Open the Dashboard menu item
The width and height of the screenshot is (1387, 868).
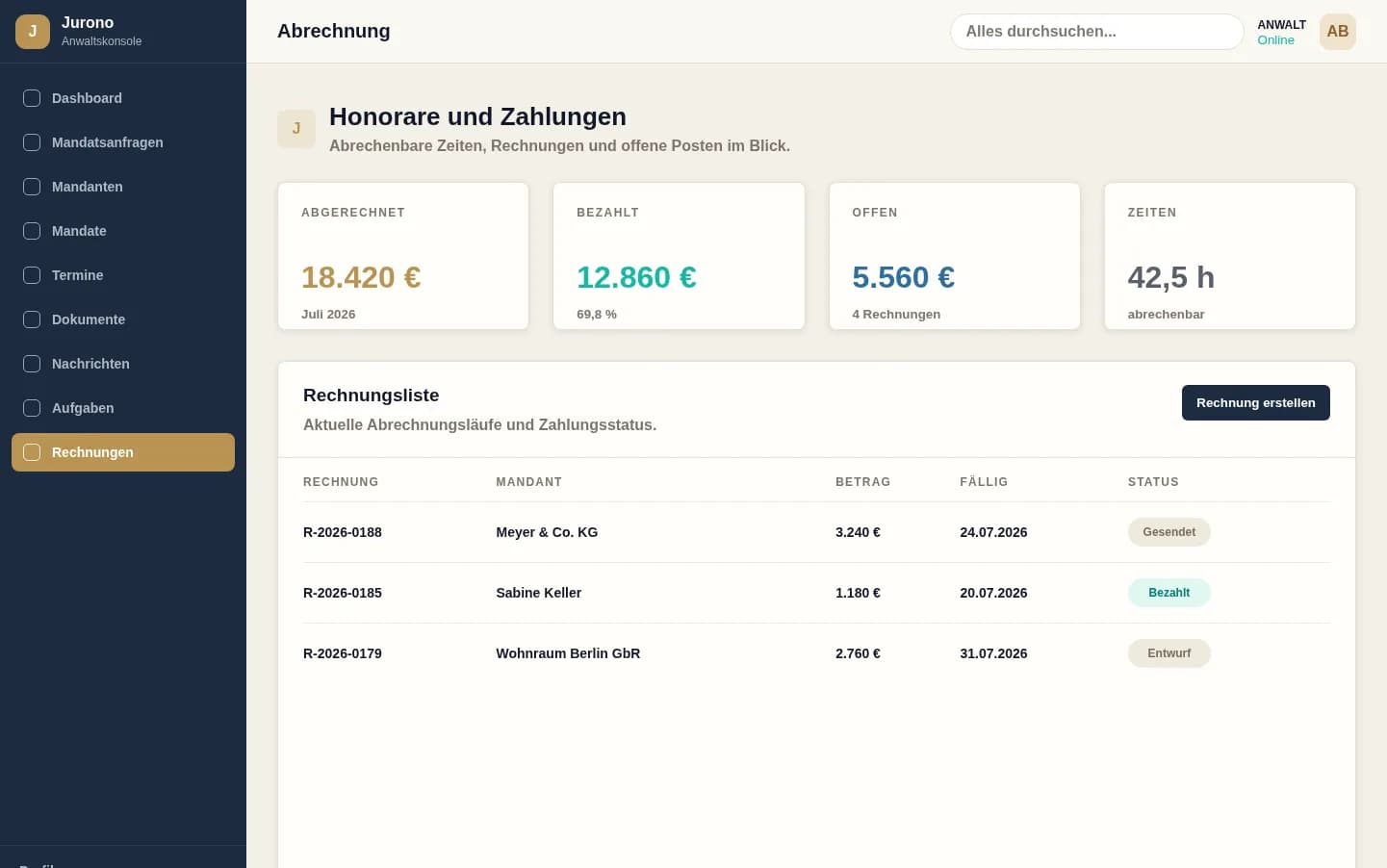[x=123, y=98]
